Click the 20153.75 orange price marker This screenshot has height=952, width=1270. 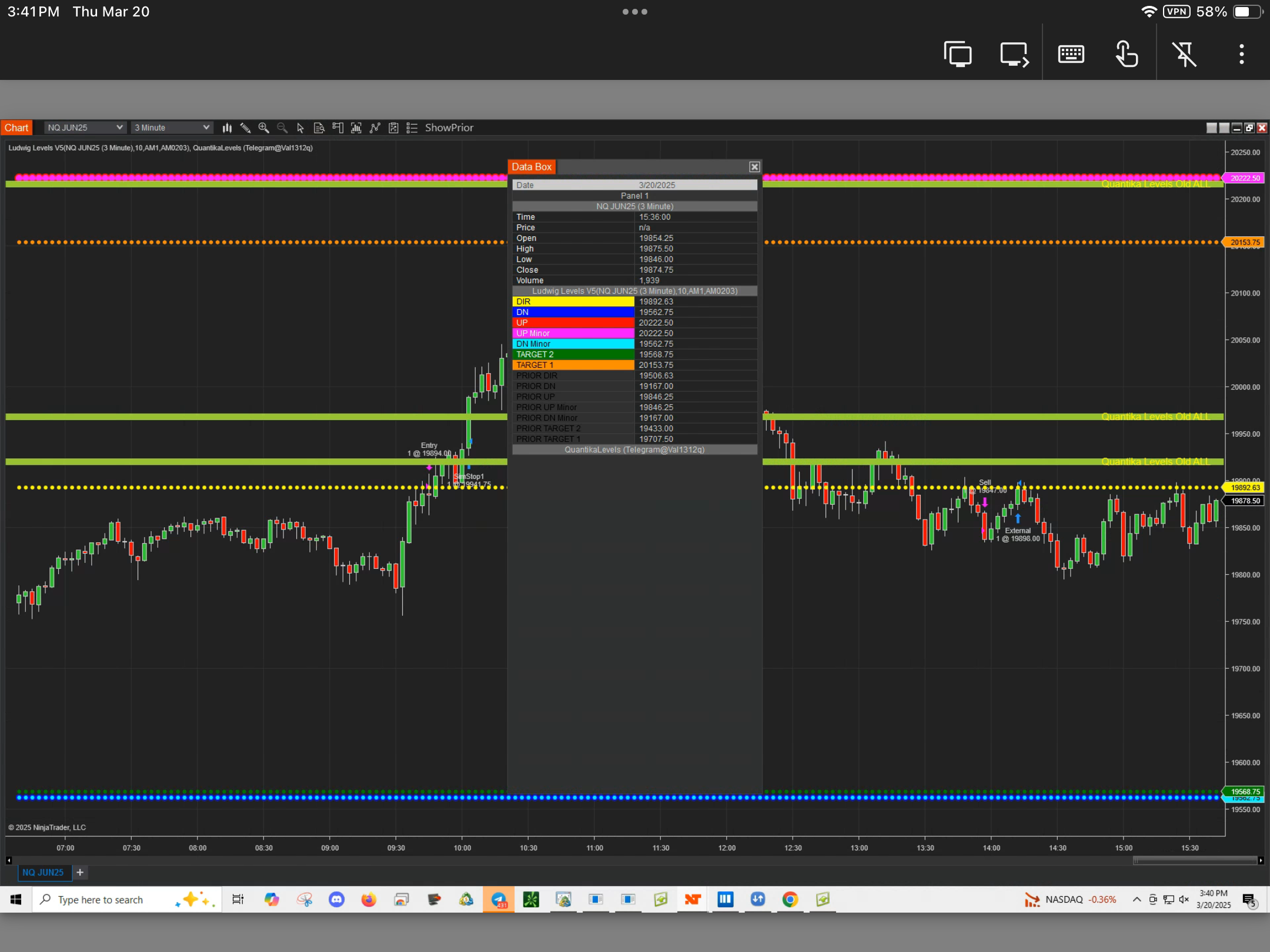pyautogui.click(x=1244, y=242)
